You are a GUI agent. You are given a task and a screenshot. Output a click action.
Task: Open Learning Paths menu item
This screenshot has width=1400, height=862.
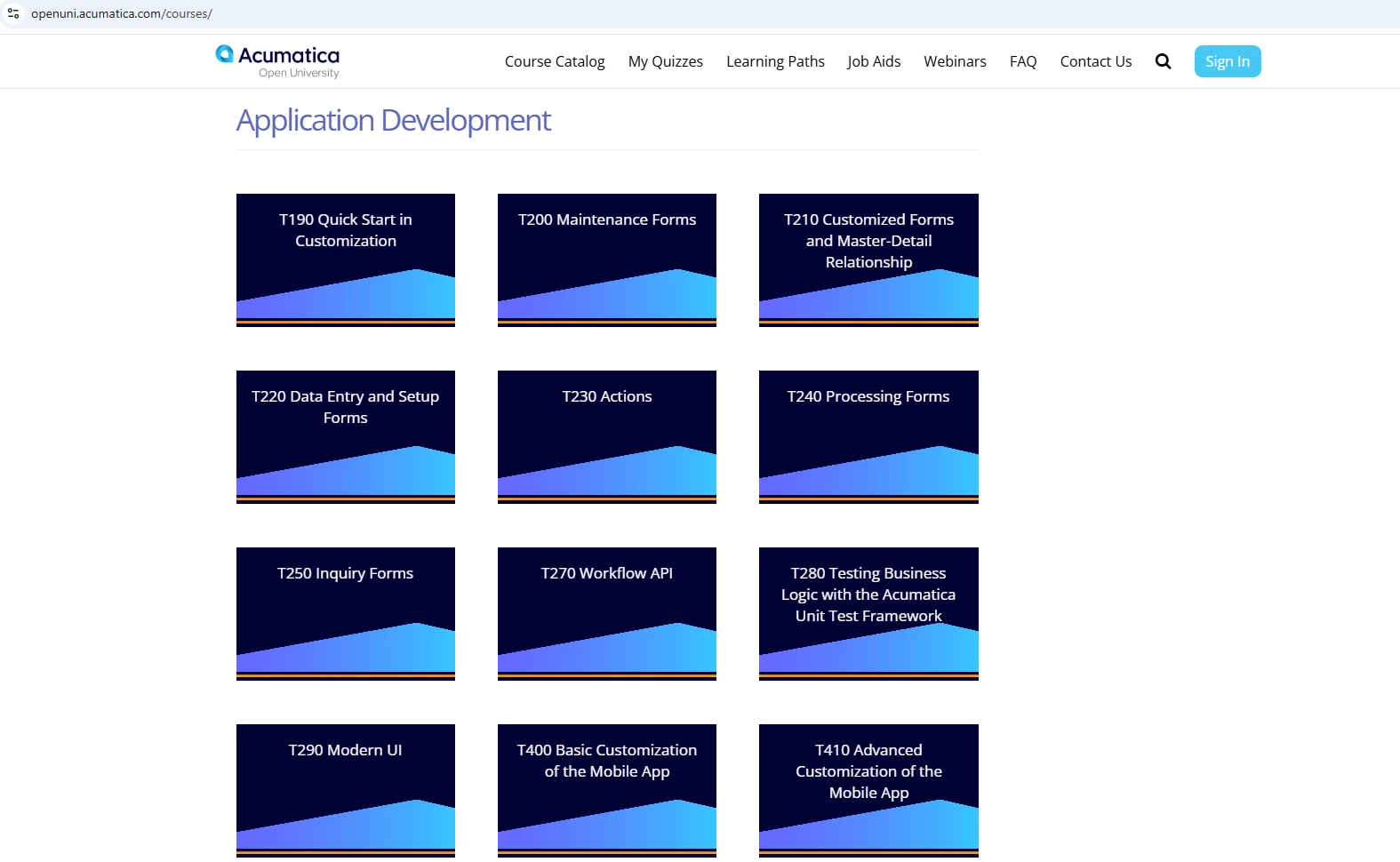pos(775,61)
